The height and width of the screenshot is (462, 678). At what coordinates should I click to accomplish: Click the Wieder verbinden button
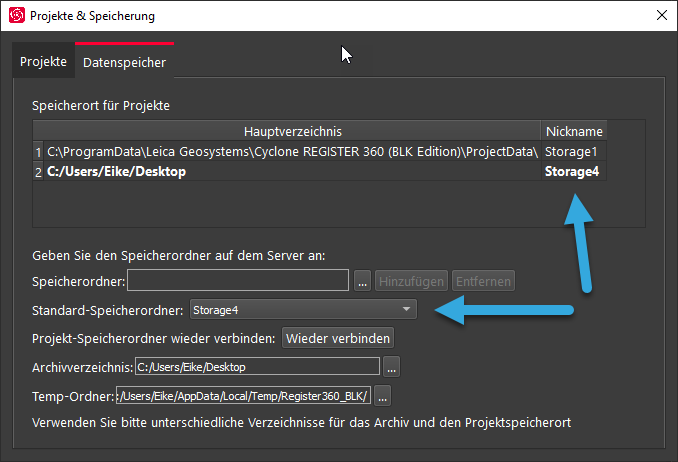(x=338, y=338)
